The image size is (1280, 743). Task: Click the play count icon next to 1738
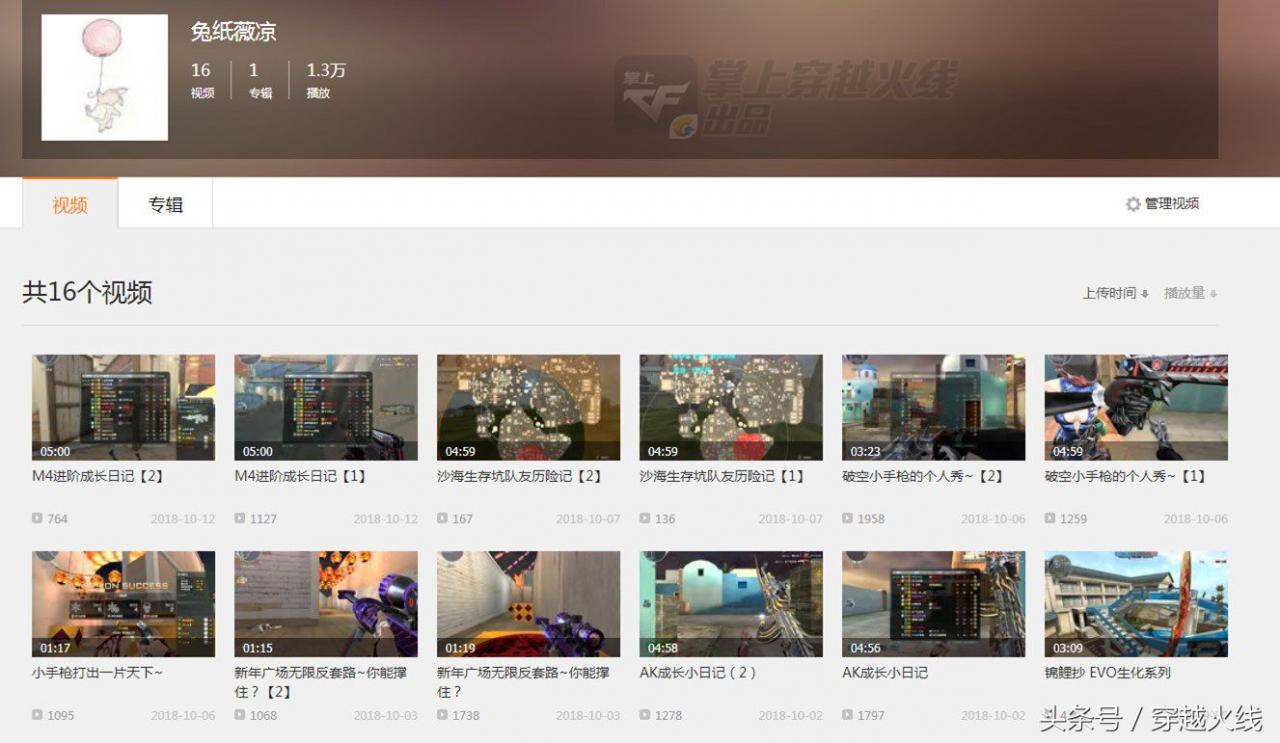[x=442, y=715]
